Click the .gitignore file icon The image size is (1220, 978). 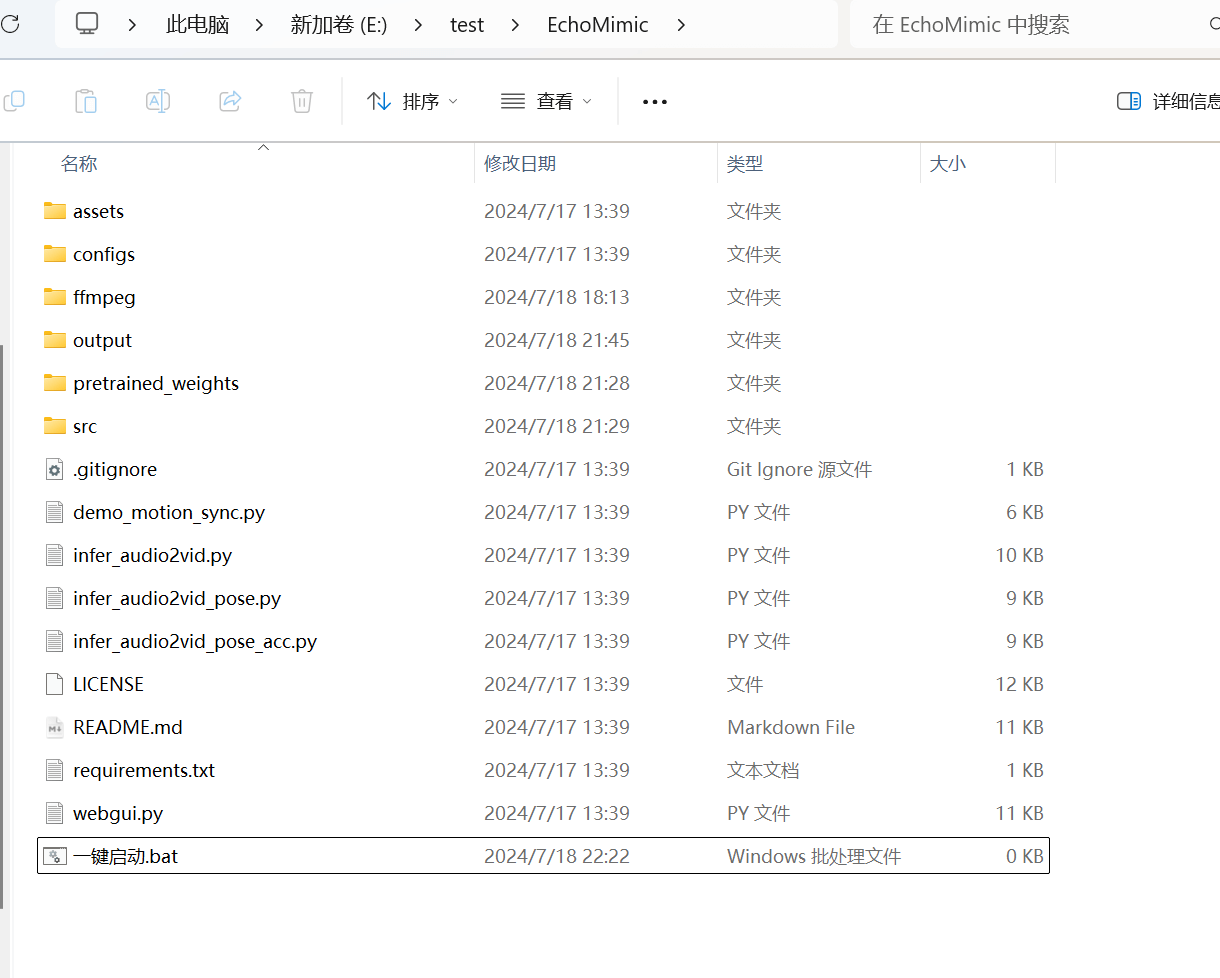click(x=55, y=469)
